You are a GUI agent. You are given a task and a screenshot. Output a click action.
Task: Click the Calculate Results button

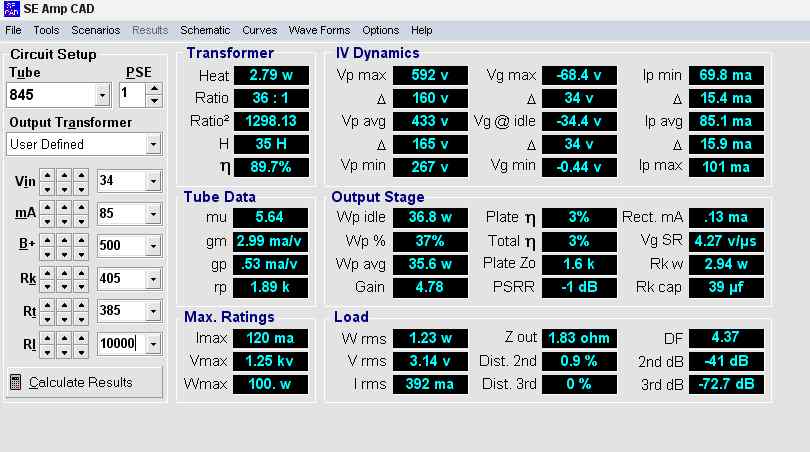(85, 382)
